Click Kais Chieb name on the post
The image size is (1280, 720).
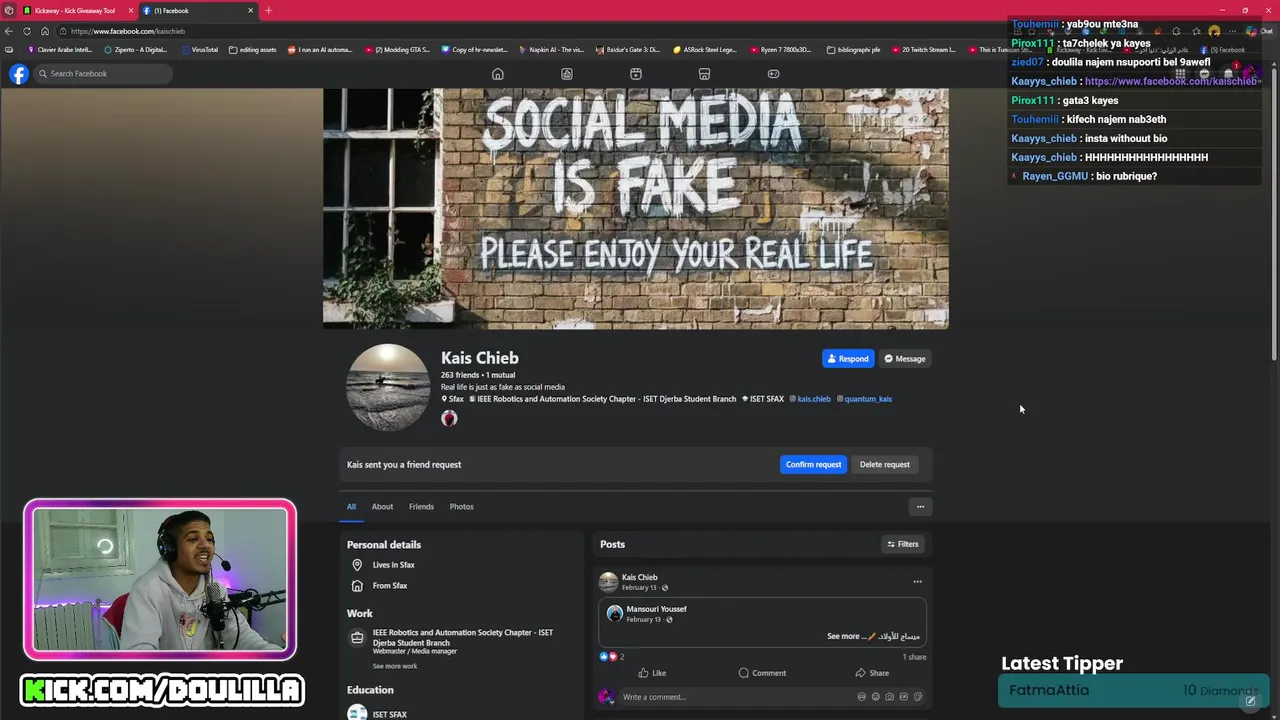[x=639, y=577]
